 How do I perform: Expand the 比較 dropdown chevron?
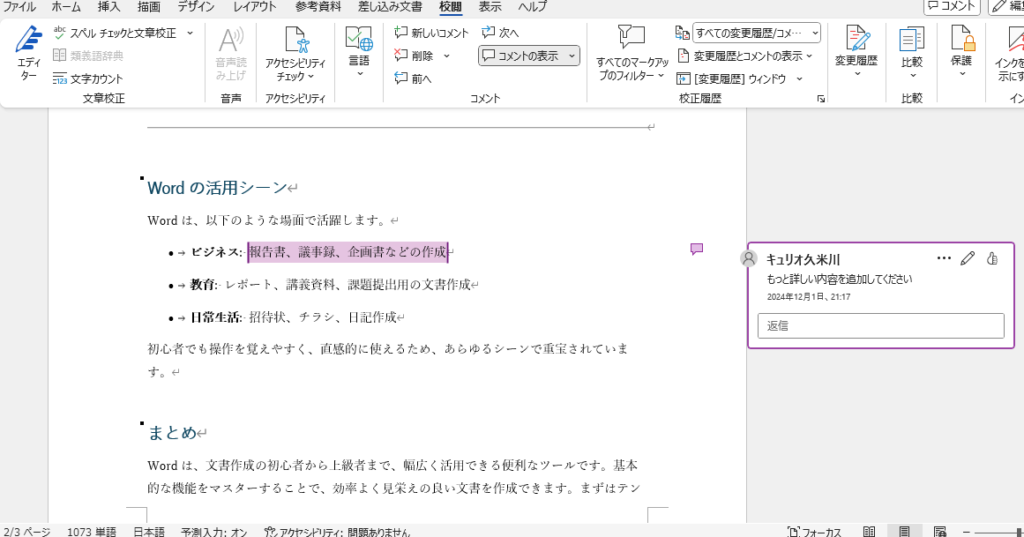click(912, 74)
